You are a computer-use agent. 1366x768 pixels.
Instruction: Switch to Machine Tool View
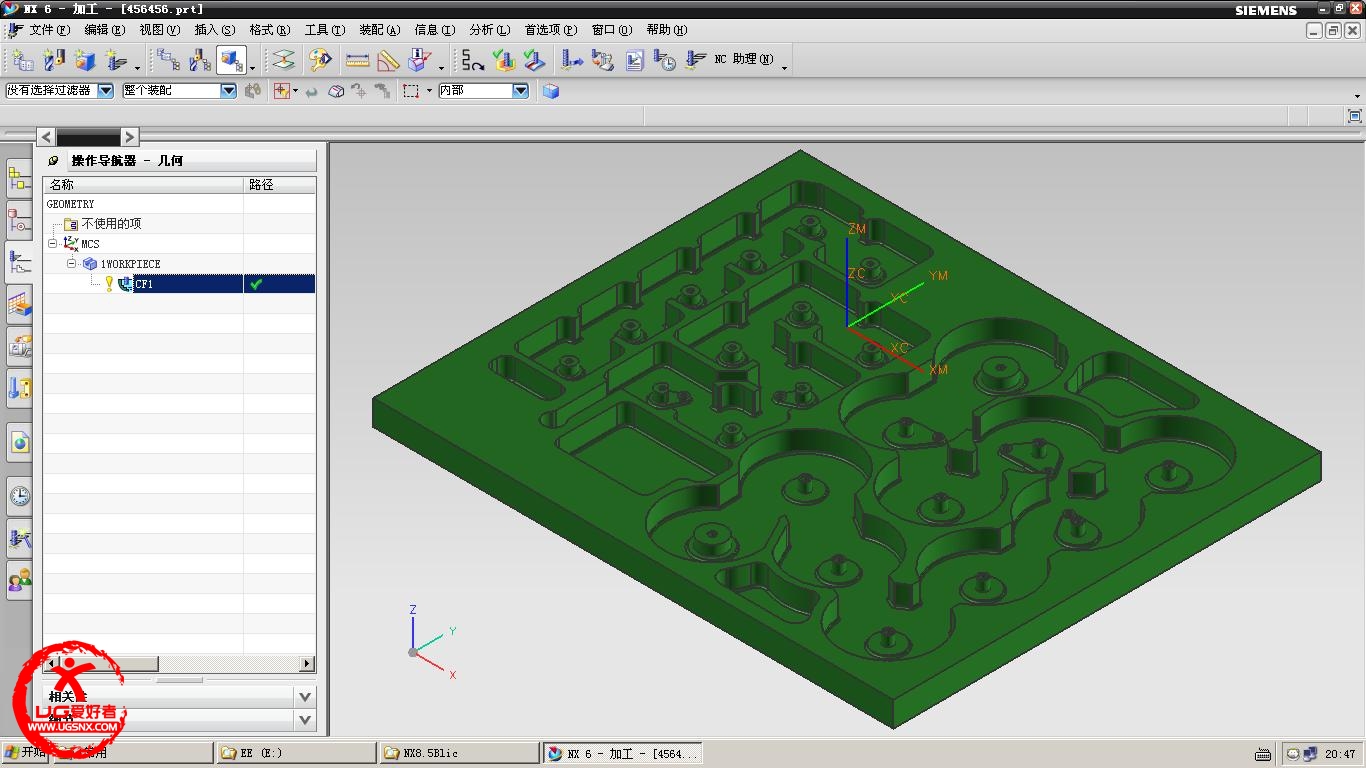(200, 61)
